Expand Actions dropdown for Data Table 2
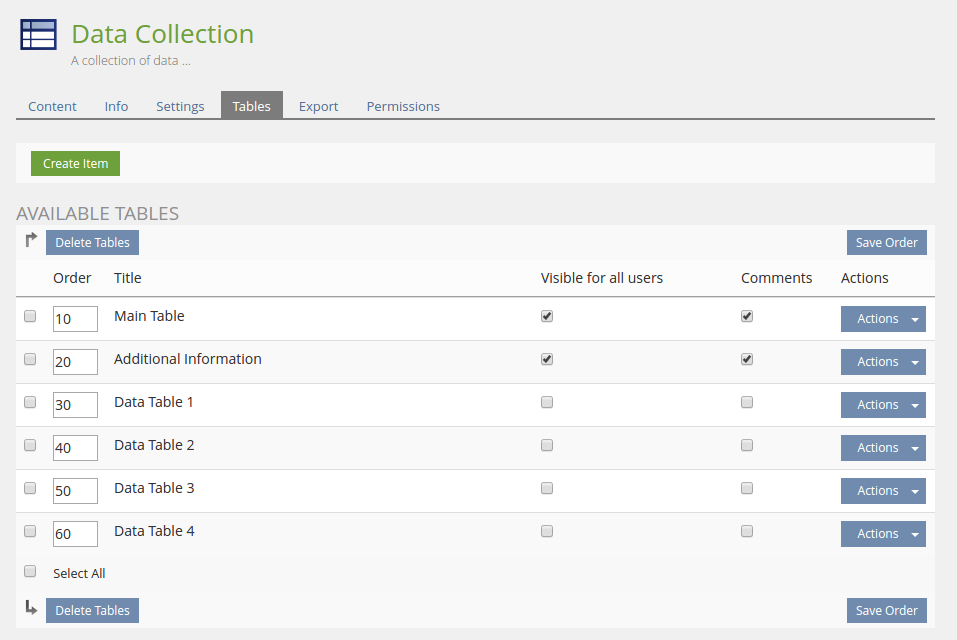This screenshot has height=640, width=957. 883,448
